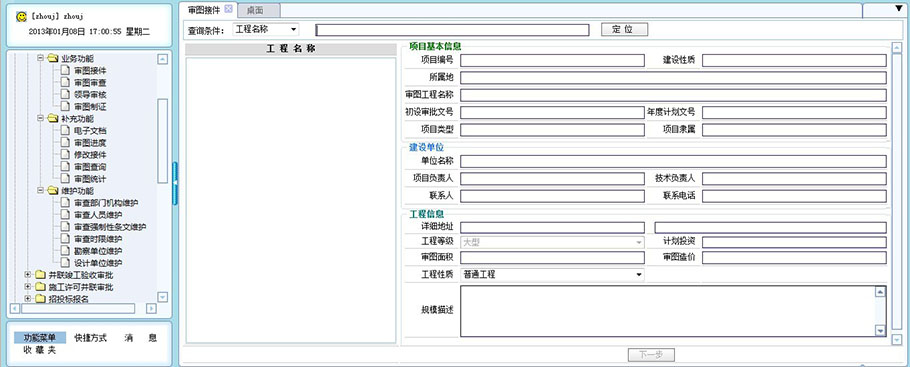The height and width of the screenshot is (367, 910).
Task: Click the 年度计划文号 input field
Action: click(x=794, y=113)
